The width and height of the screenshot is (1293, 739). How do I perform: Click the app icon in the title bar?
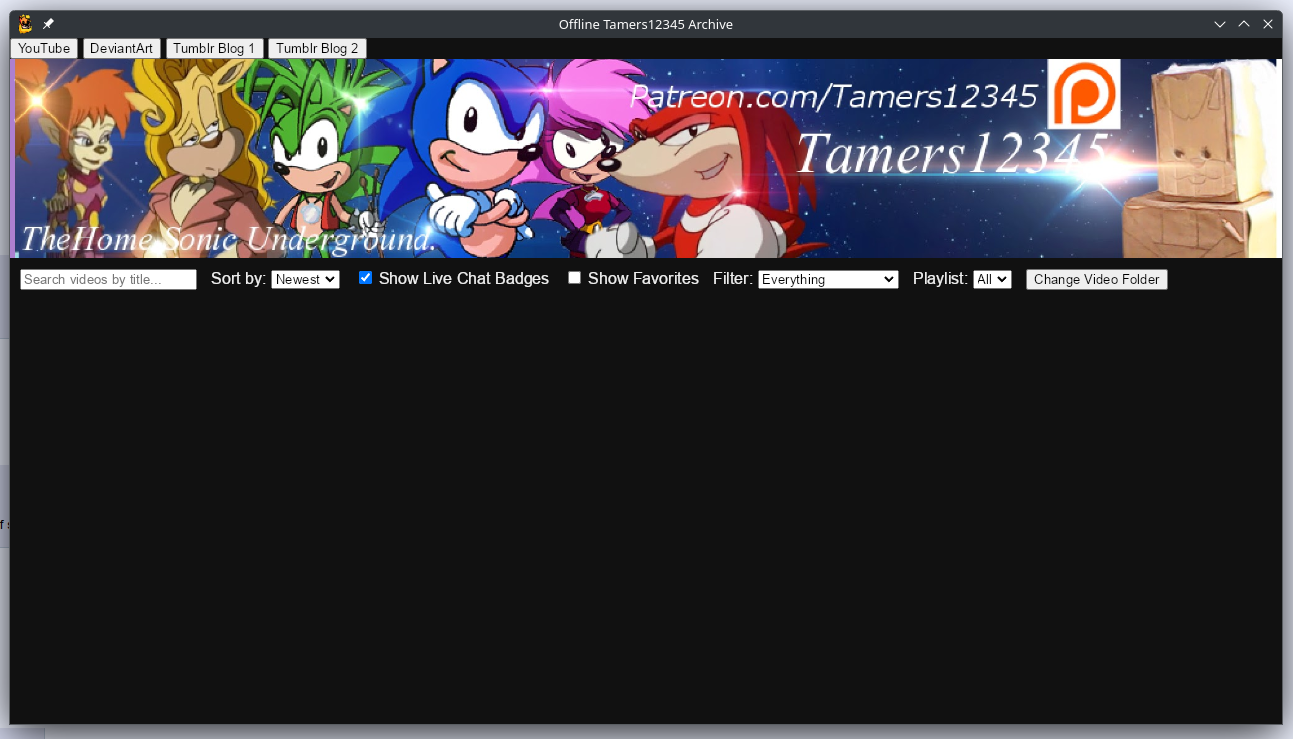tap(25, 24)
